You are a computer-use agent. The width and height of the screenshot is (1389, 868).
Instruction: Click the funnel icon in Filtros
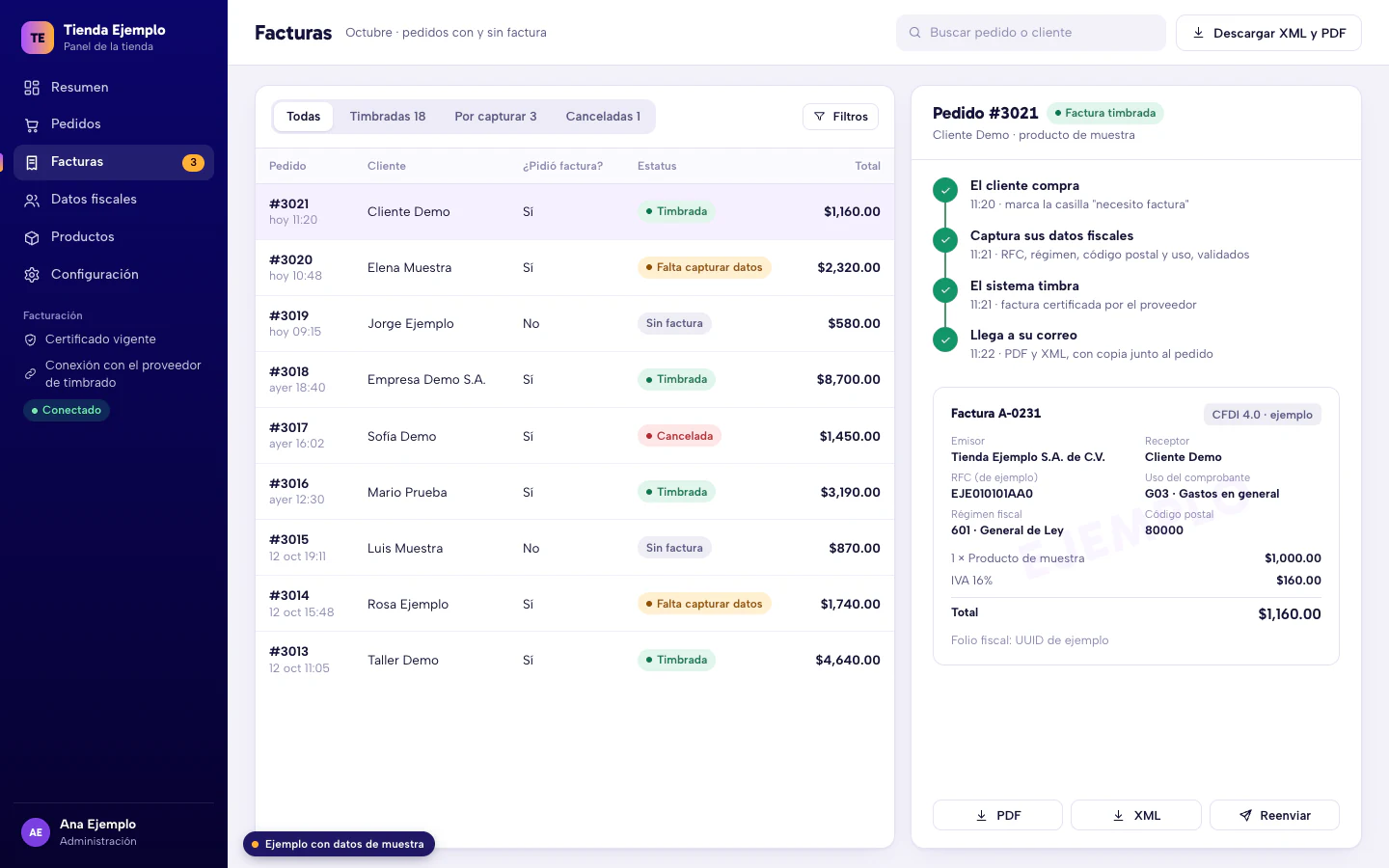(x=819, y=117)
